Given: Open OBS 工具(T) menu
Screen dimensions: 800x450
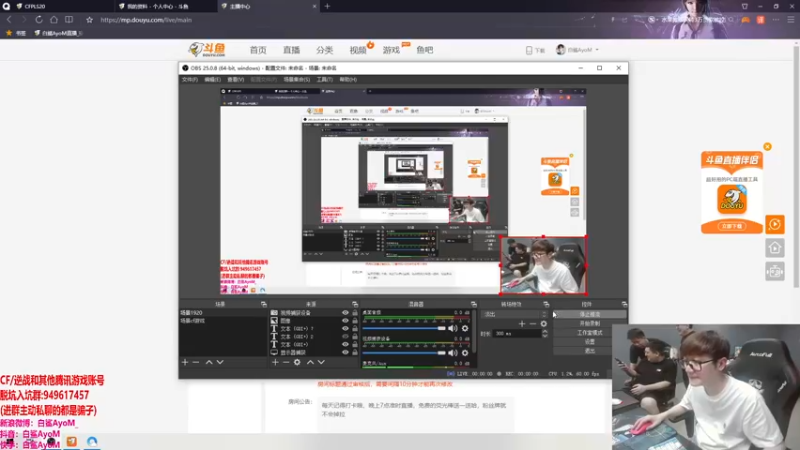Looking at the screenshot, I should coord(324,80).
